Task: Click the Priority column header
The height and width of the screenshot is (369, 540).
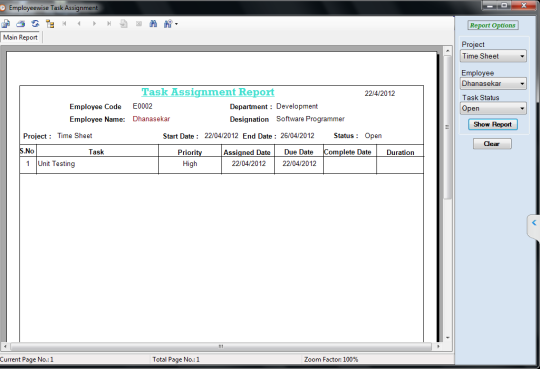Action: point(190,152)
